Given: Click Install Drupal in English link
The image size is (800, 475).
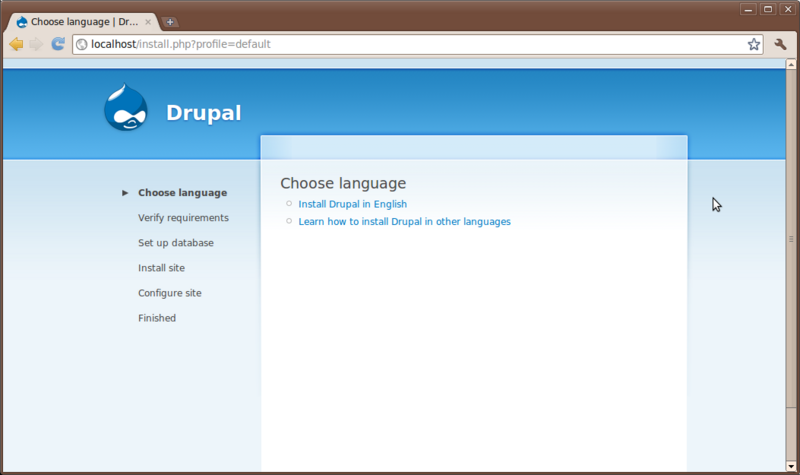Looking at the screenshot, I should click(353, 204).
